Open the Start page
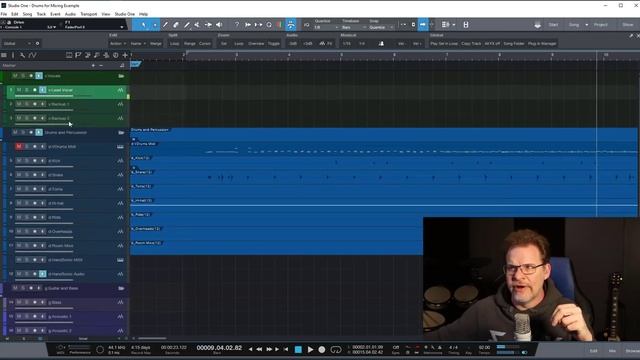This screenshot has width=640, height=360. (553, 25)
